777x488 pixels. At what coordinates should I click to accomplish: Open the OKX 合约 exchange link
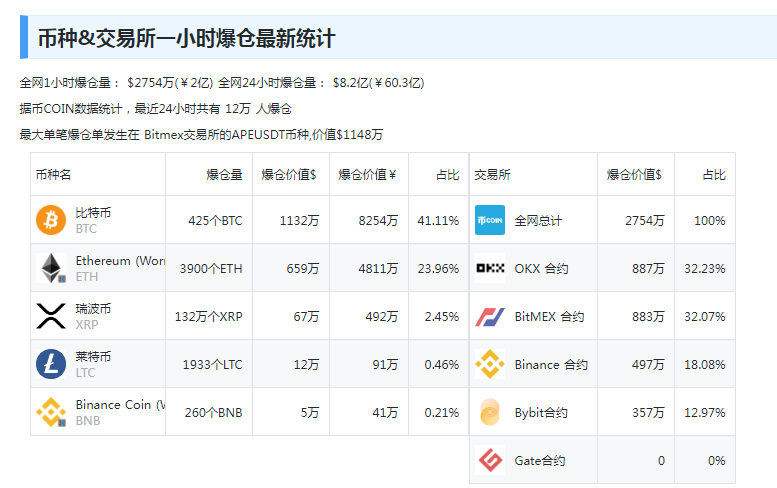541,268
